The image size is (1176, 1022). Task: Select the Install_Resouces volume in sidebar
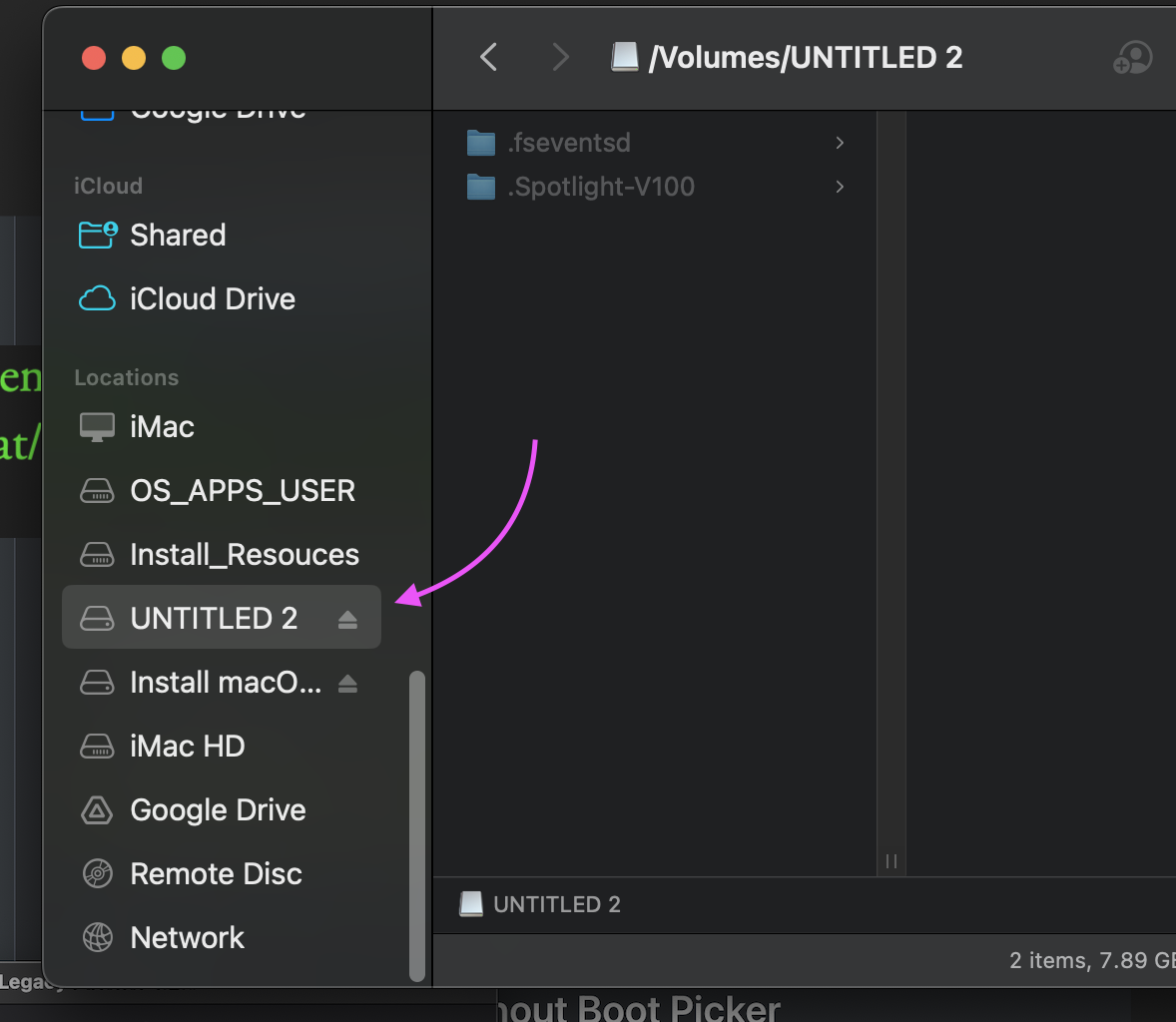(x=222, y=554)
